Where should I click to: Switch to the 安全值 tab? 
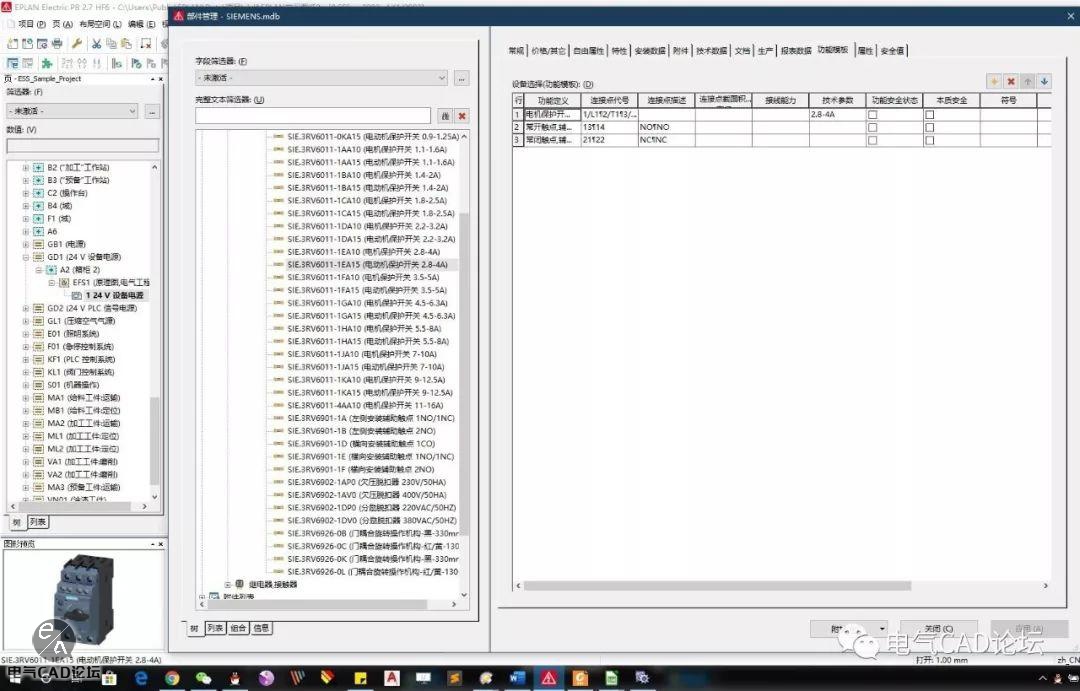(892, 50)
